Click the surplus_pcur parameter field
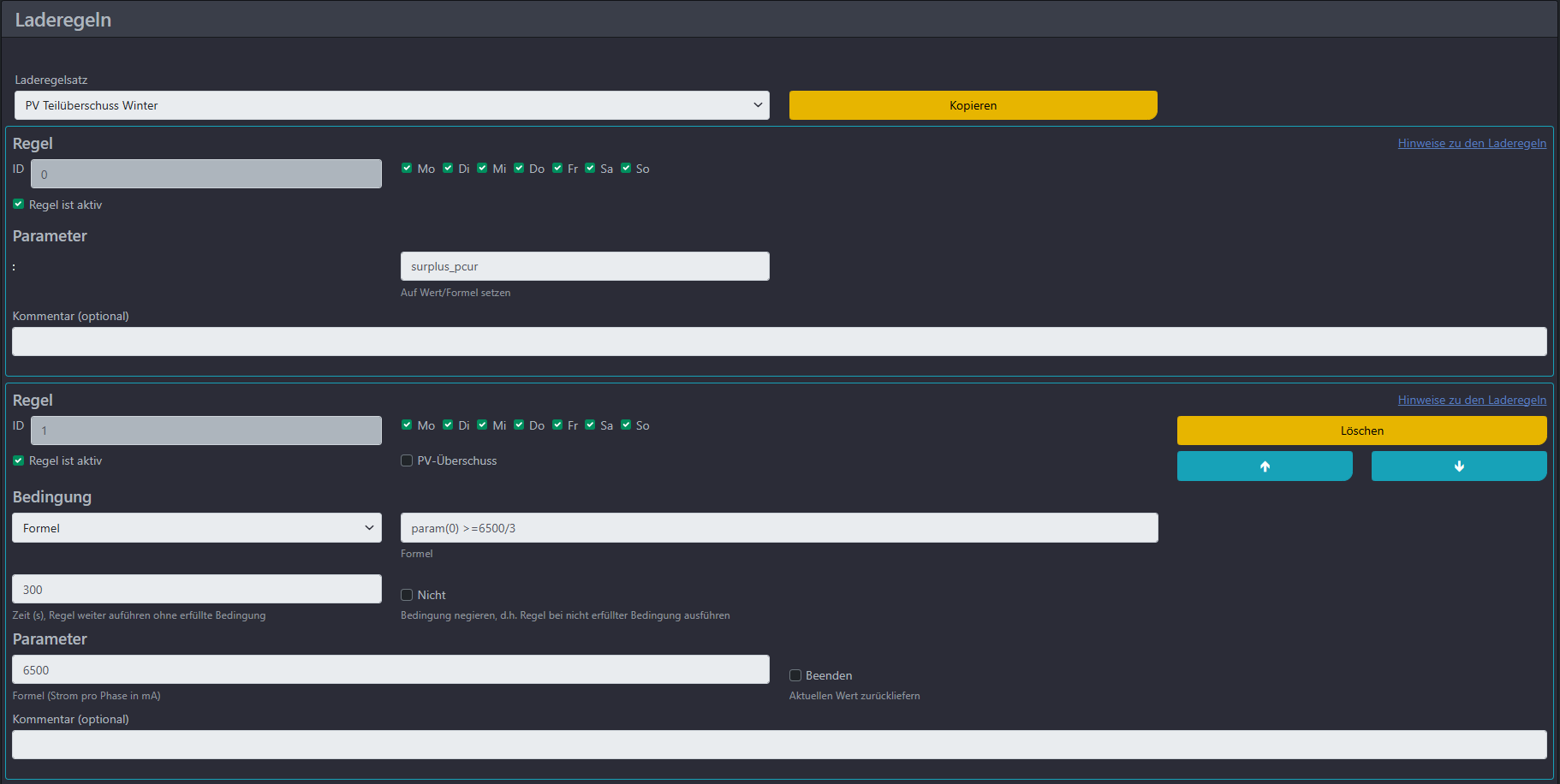The image size is (1560, 784). tap(584, 266)
